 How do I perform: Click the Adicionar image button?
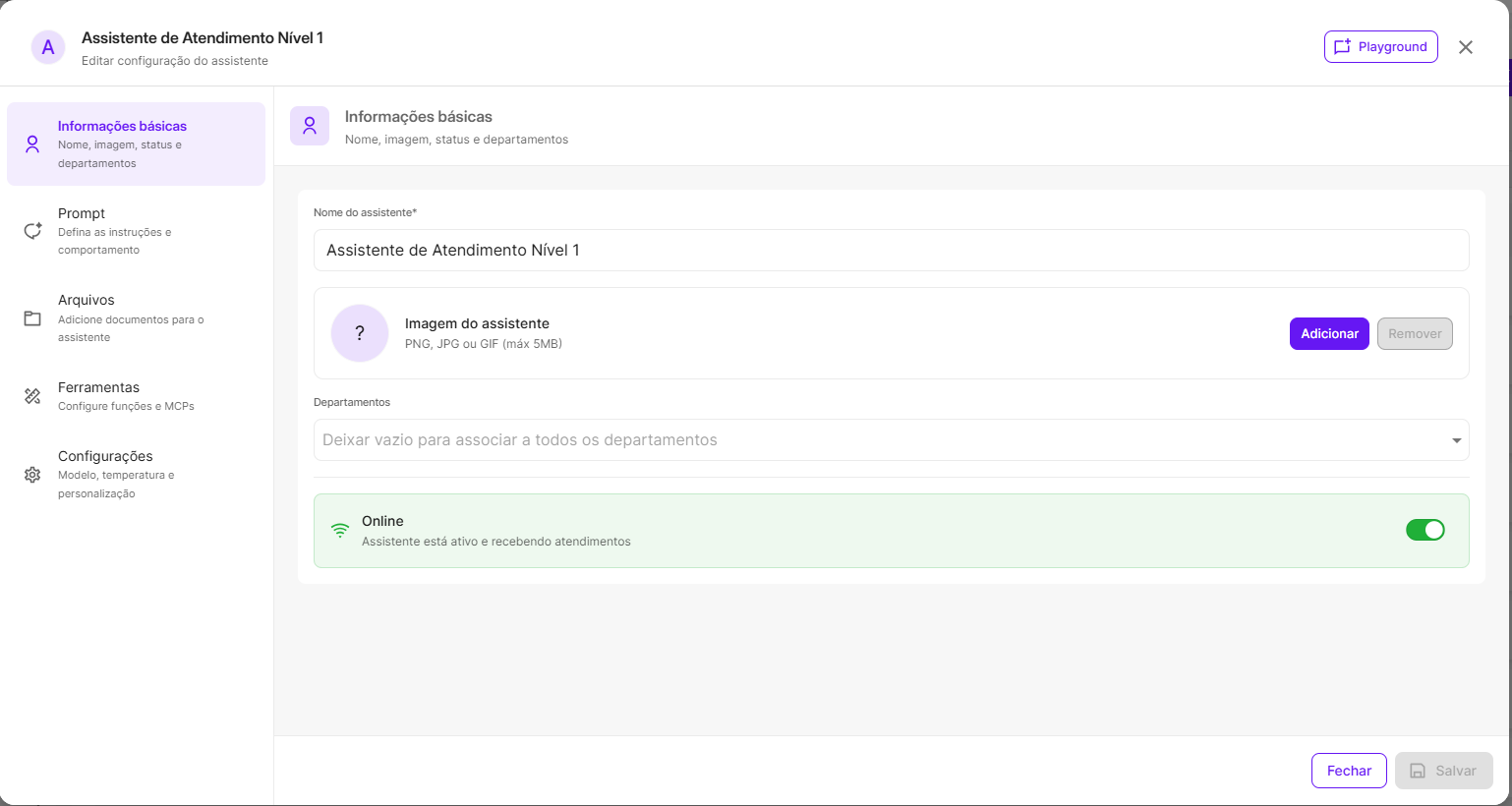click(x=1328, y=334)
